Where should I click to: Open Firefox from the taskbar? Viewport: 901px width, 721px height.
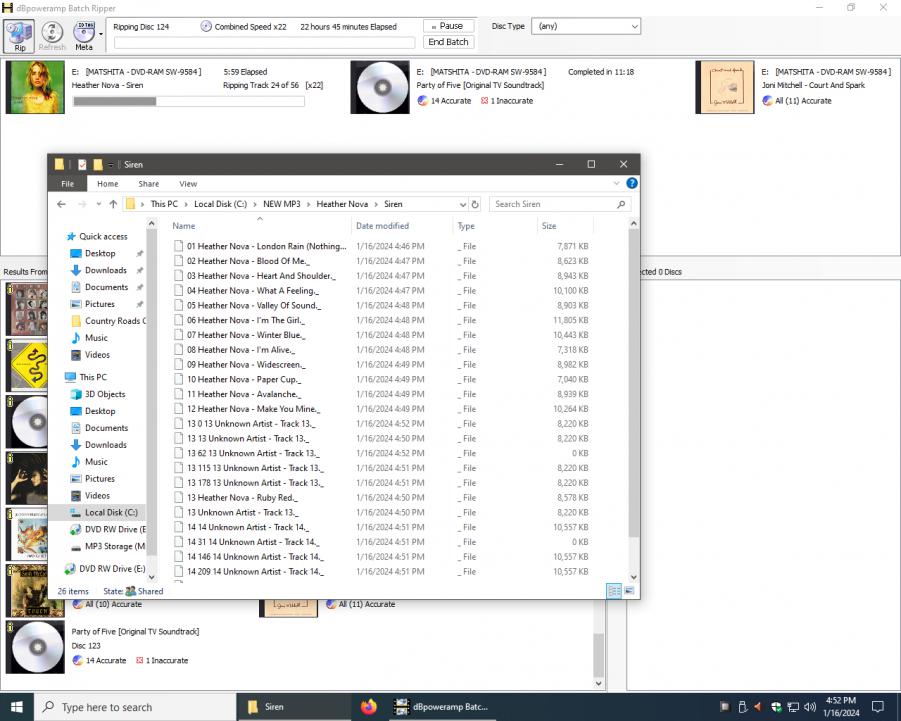369,707
